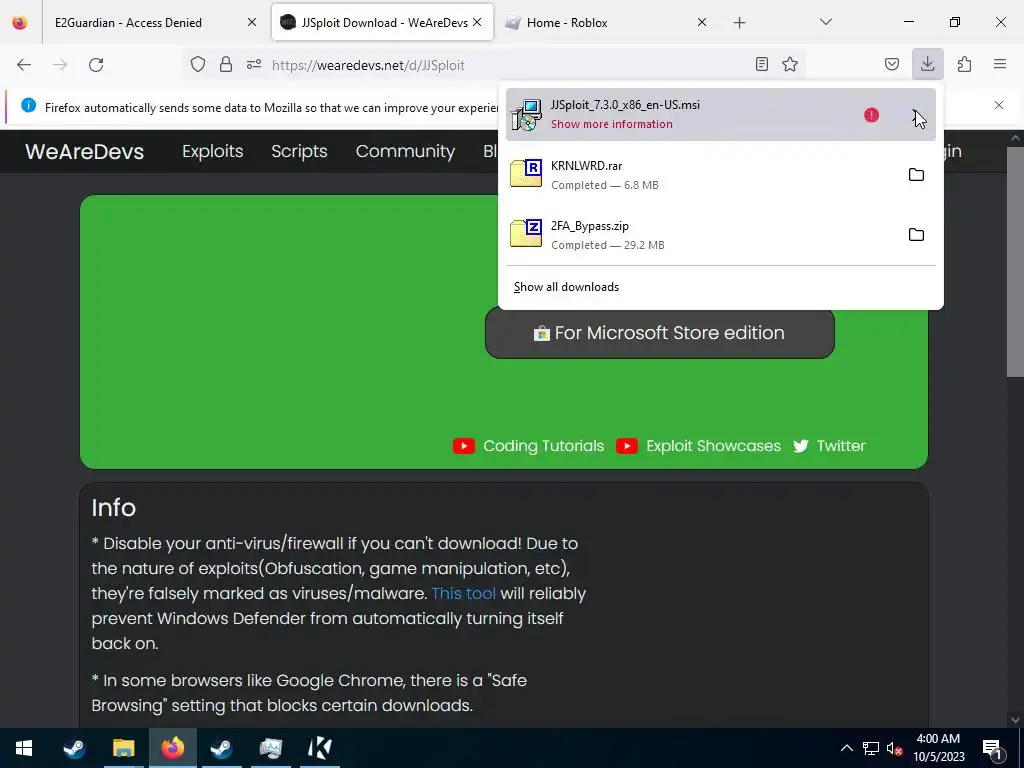The height and width of the screenshot is (768, 1024).
Task: Go back with the browser back arrow
Action: click(x=24, y=65)
